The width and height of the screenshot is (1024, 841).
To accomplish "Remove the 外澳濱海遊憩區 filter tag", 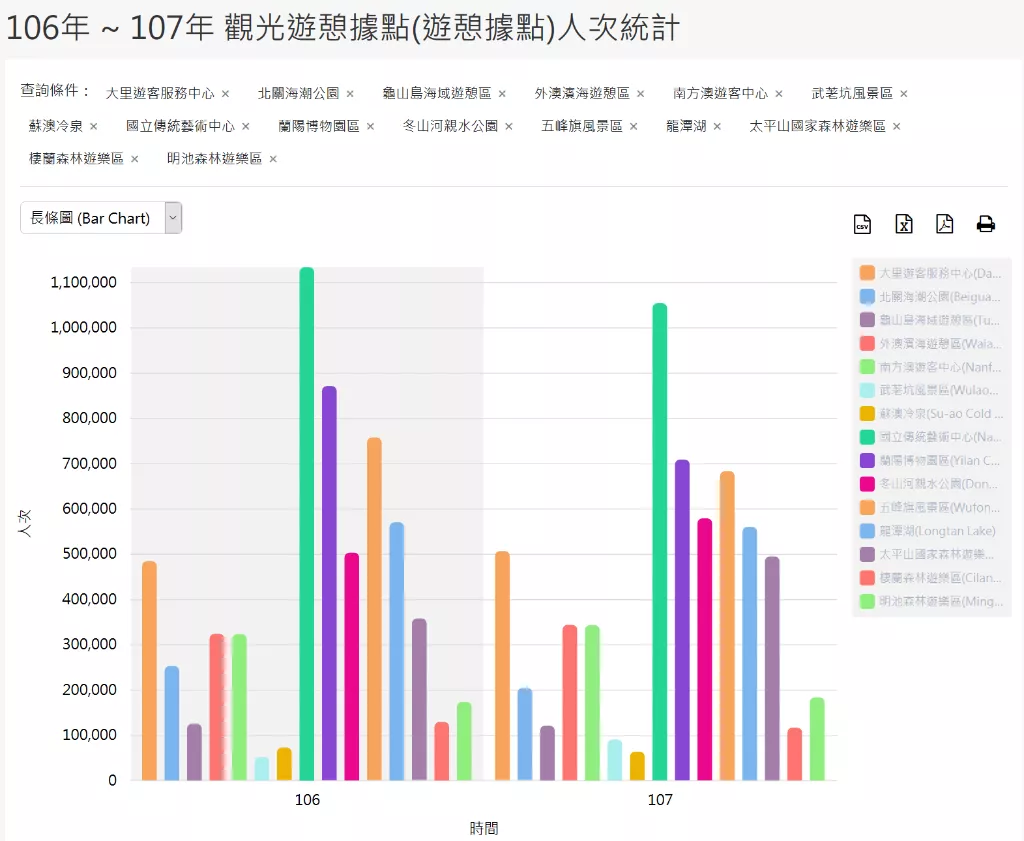I will 641,94.
